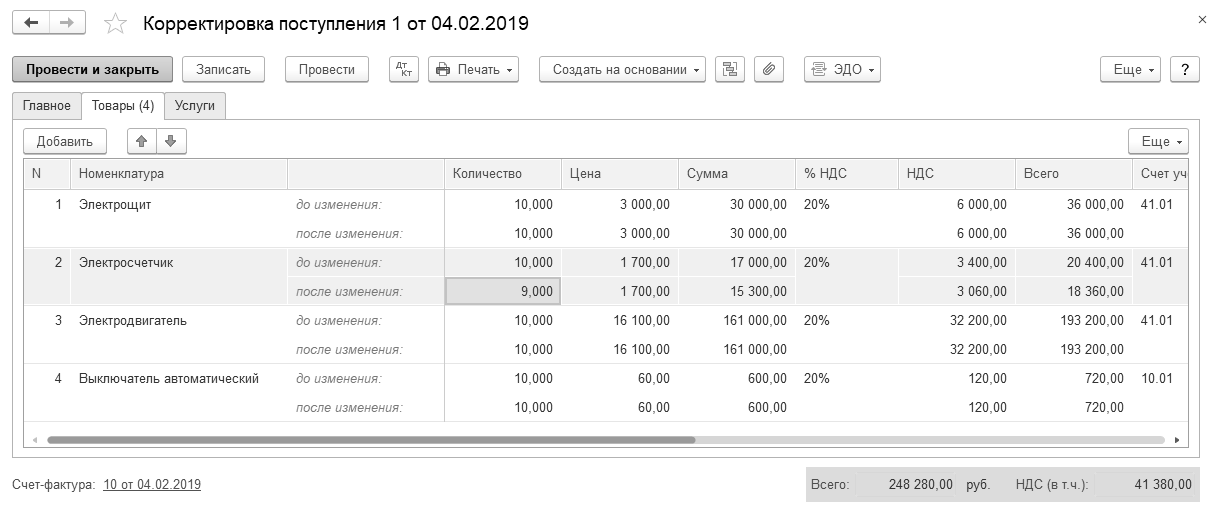Show Дт/Кт accounting entries
This screenshot has height=509, width=1209.
404,69
